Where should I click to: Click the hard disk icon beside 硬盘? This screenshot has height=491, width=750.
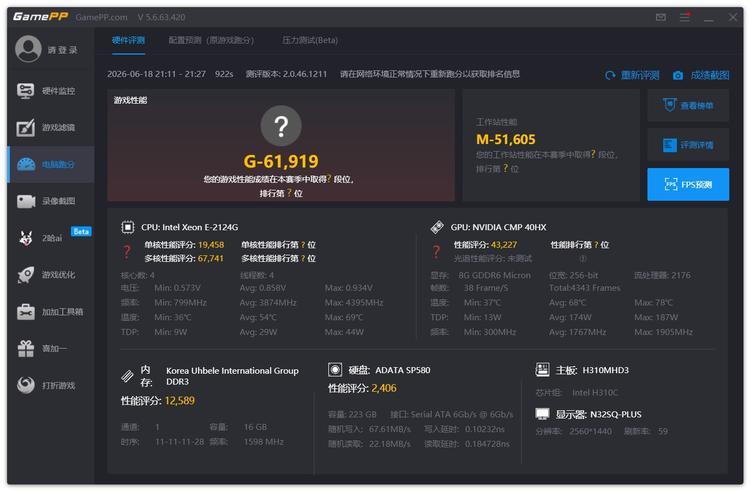(335, 370)
